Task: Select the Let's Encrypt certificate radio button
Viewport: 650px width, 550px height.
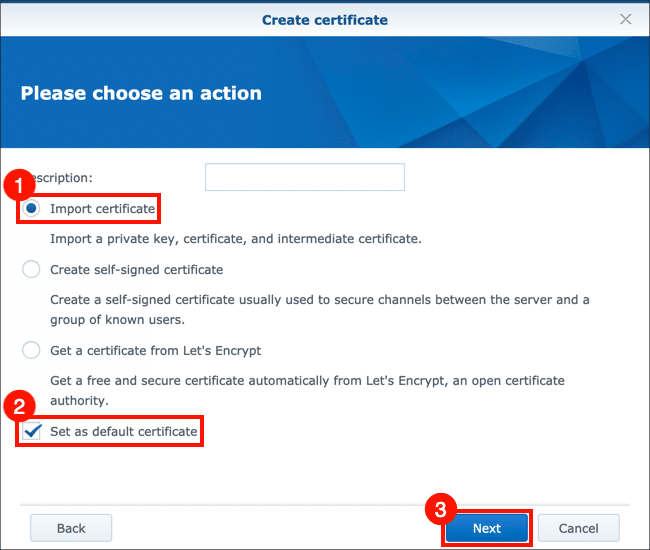Action: tap(32, 351)
